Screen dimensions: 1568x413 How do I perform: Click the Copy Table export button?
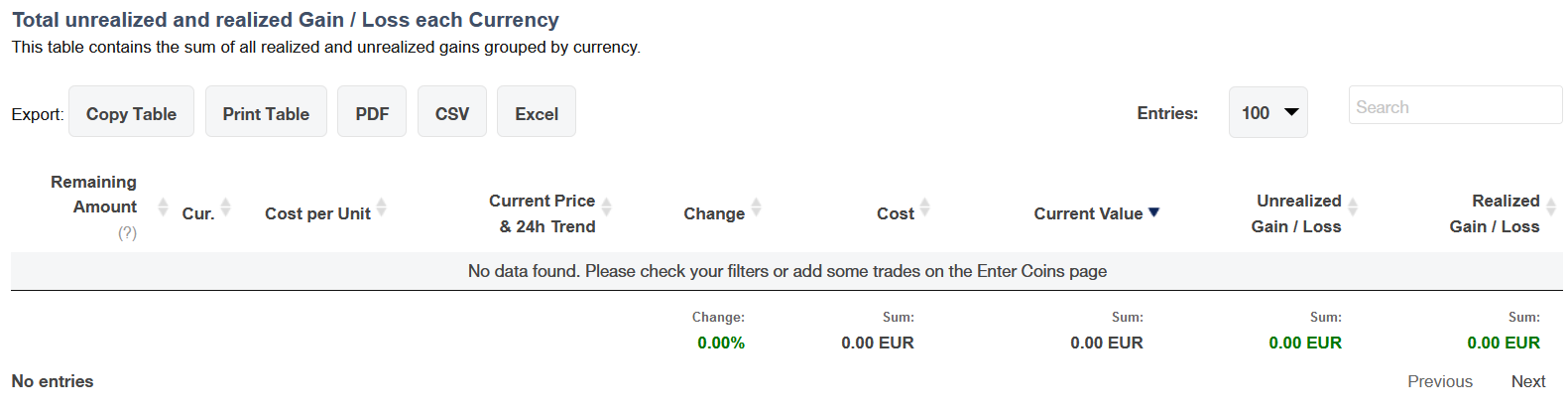coord(131,111)
